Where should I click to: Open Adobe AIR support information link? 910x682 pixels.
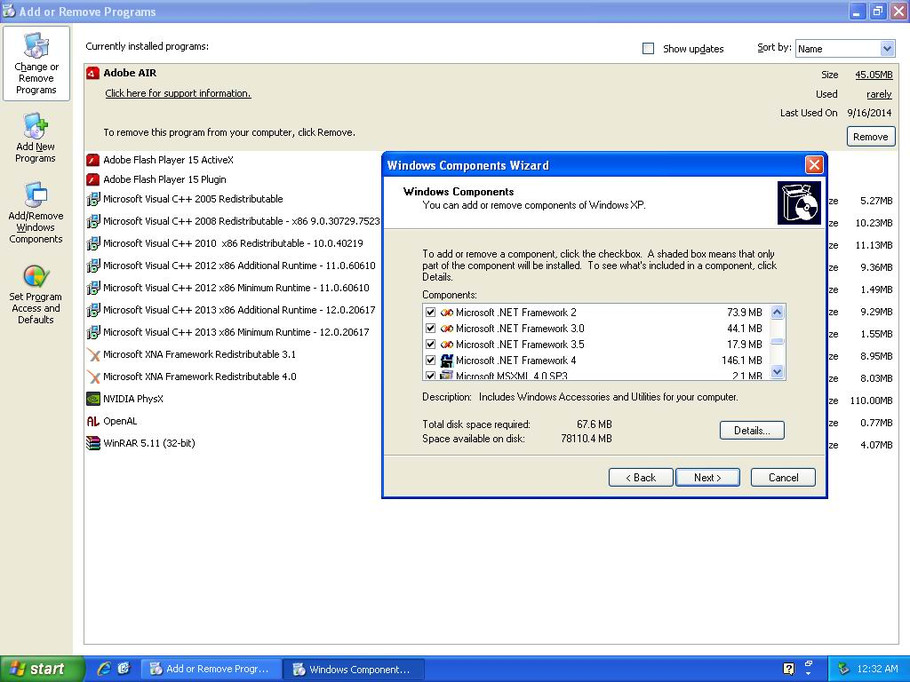(x=178, y=93)
